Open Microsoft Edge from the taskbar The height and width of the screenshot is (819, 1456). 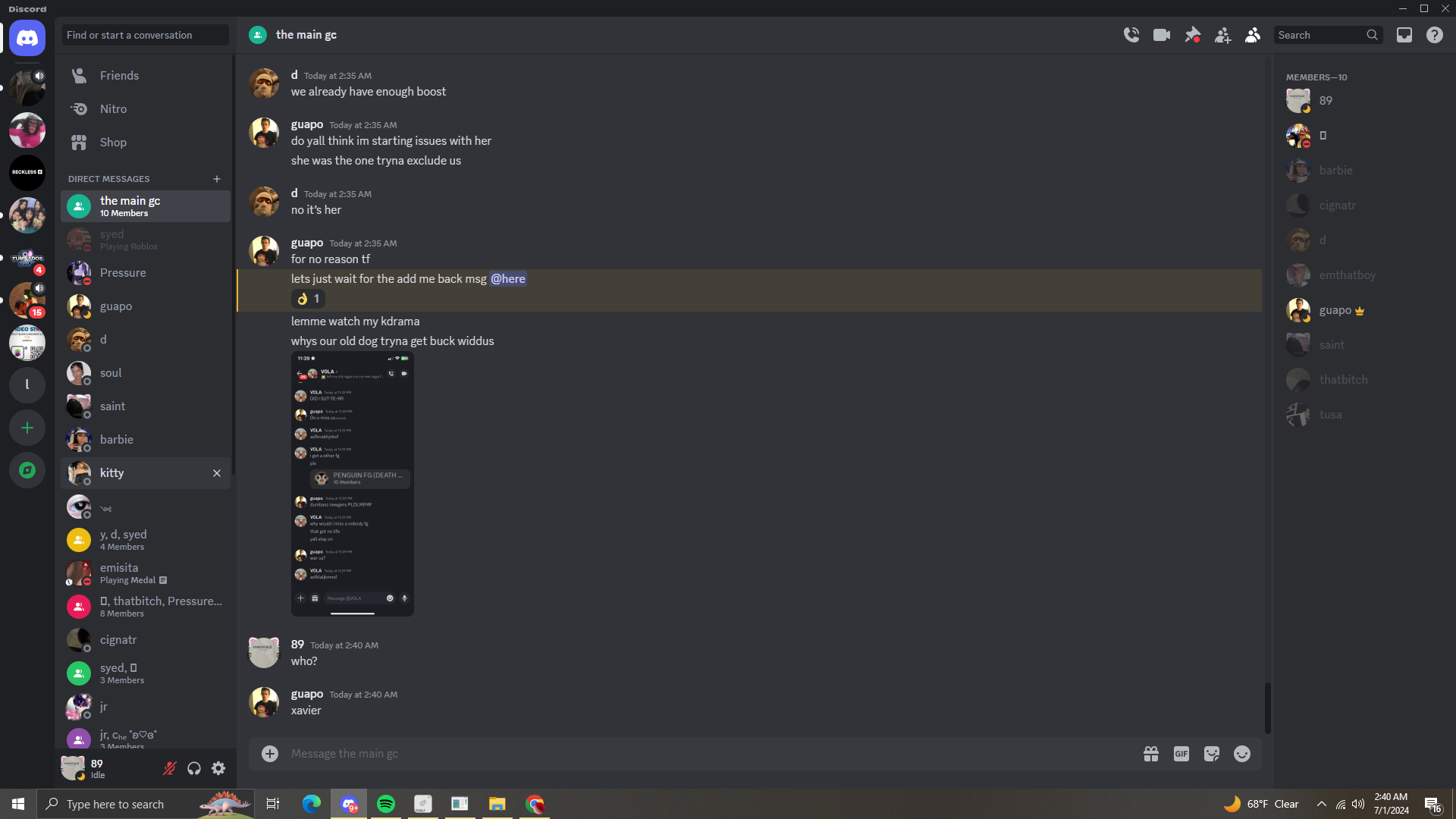pos(312,804)
